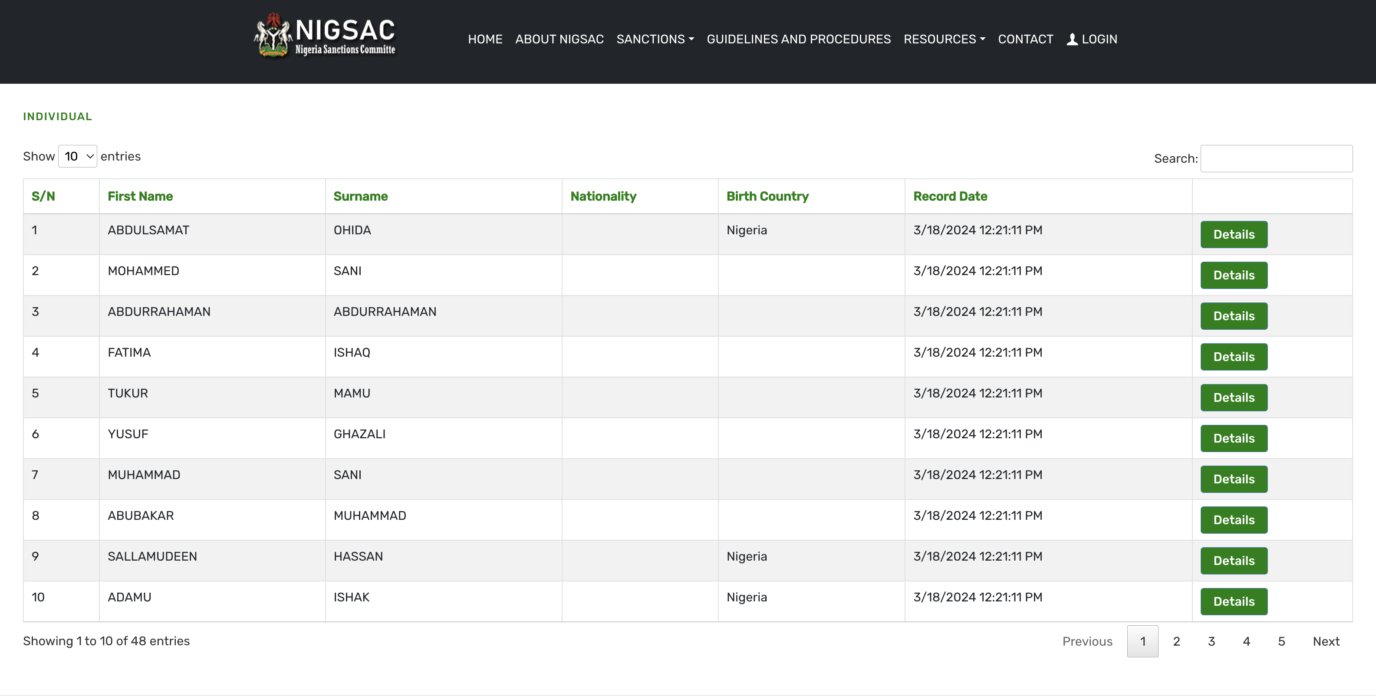Go to page 3 of results

tap(1211, 641)
